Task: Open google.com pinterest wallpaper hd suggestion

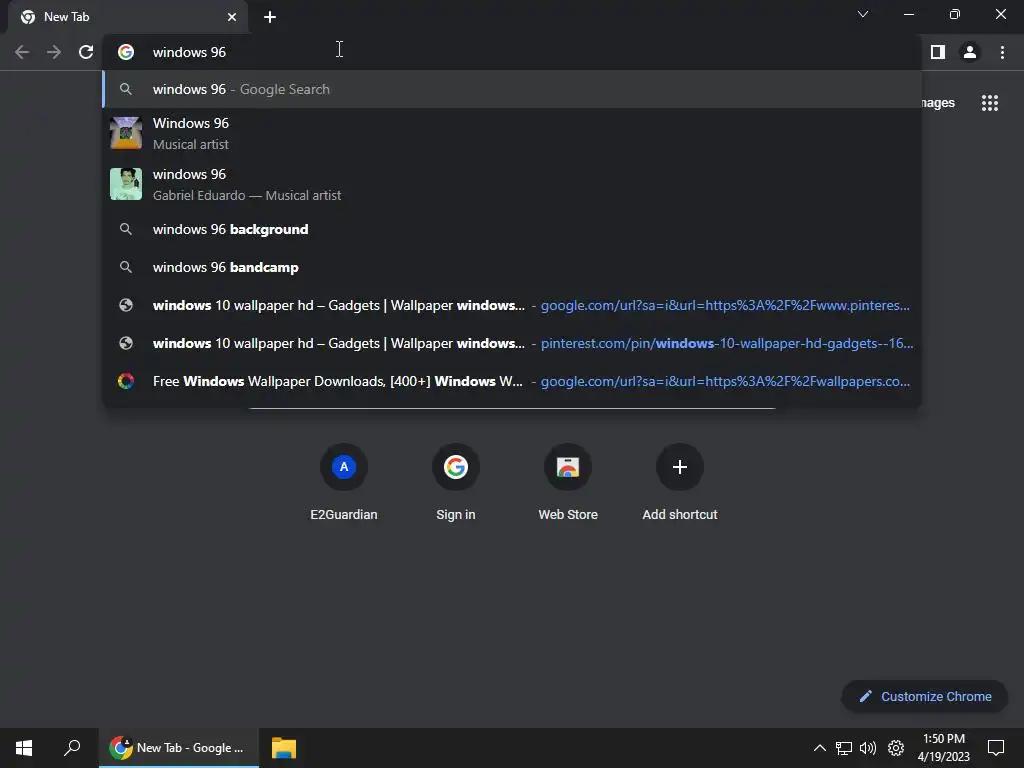Action: (x=512, y=305)
